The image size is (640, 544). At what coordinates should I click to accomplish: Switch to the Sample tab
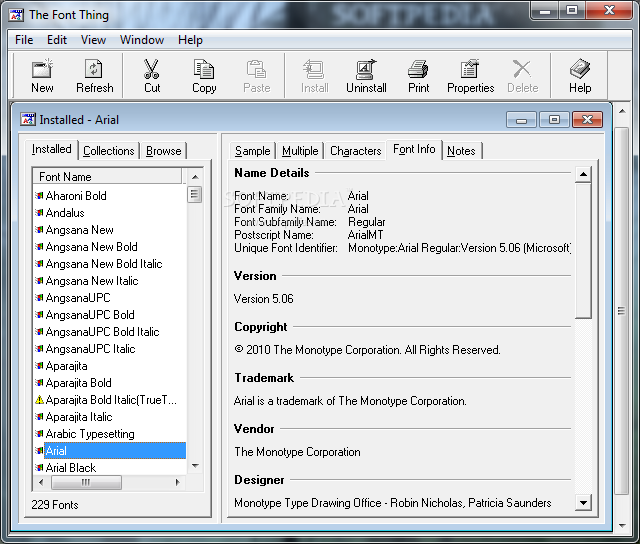(252, 151)
